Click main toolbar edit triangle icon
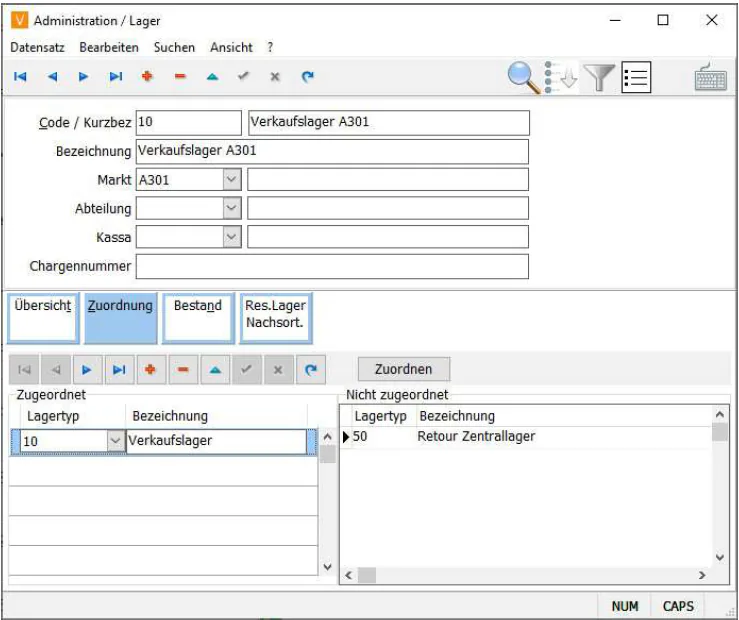This screenshot has height=620, width=739. point(213,76)
